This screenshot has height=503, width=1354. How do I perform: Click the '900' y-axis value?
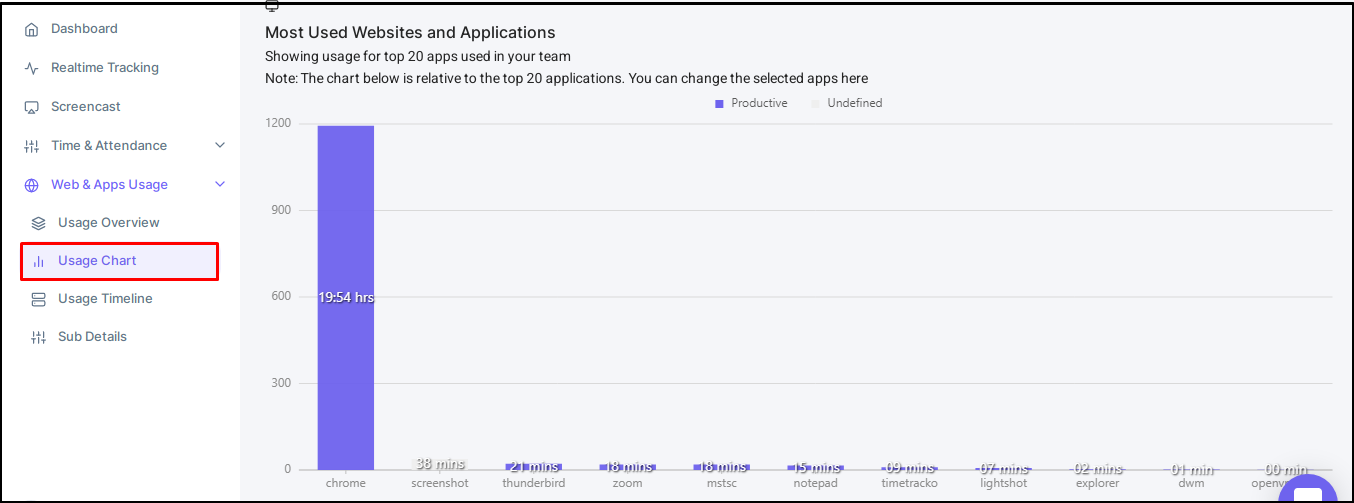coord(281,210)
